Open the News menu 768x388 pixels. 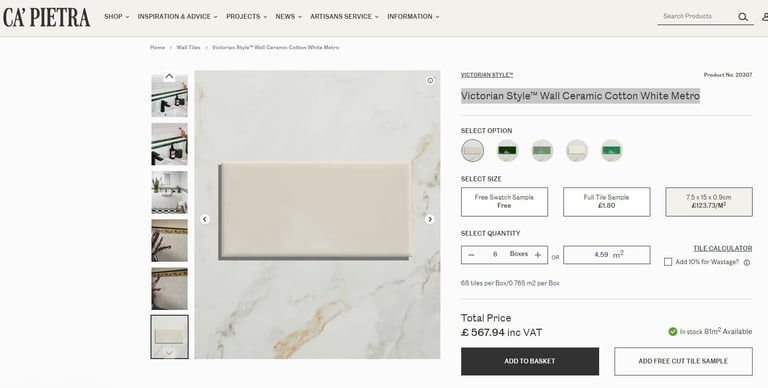288,17
